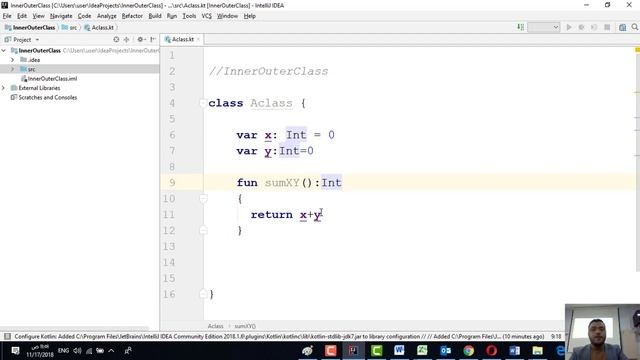Collapse InnerOuterClass project root node

[x=4, y=51]
